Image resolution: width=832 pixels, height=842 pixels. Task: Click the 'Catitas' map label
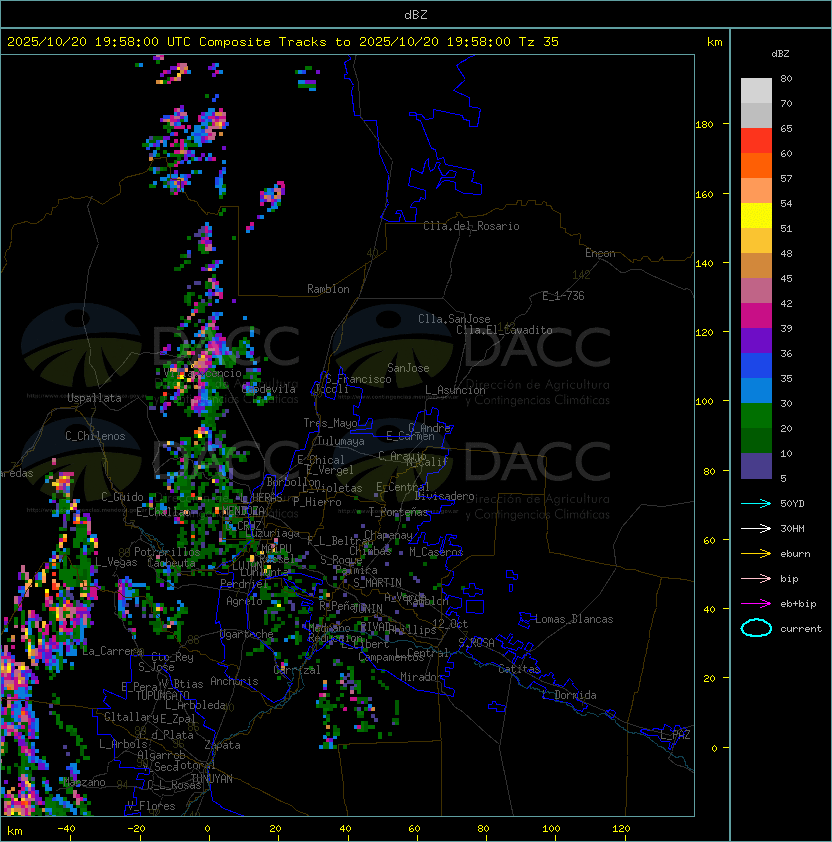click(x=519, y=669)
